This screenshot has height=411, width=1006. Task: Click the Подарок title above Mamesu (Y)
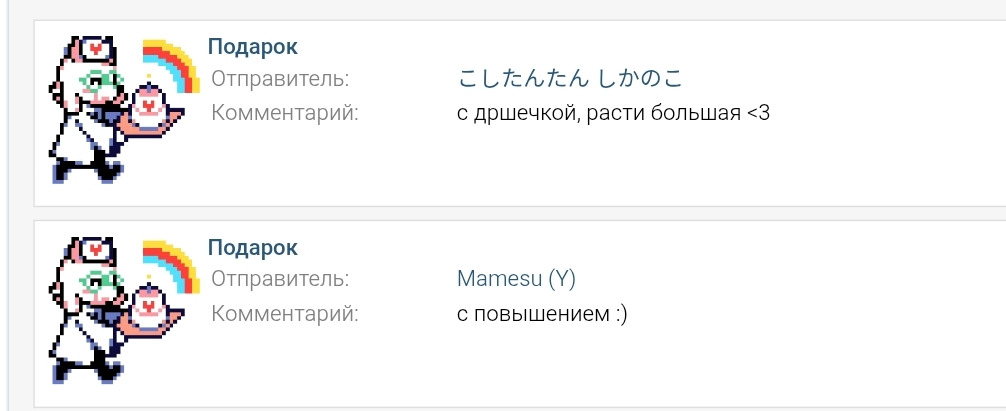tap(252, 247)
